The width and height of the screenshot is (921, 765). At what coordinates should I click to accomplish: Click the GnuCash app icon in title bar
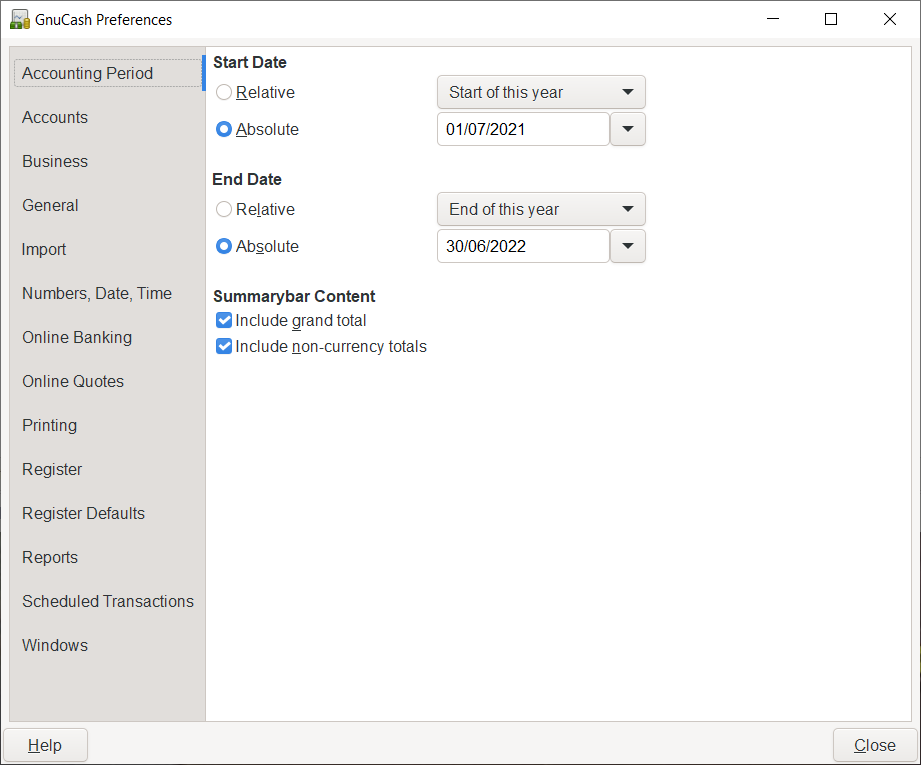[19, 19]
